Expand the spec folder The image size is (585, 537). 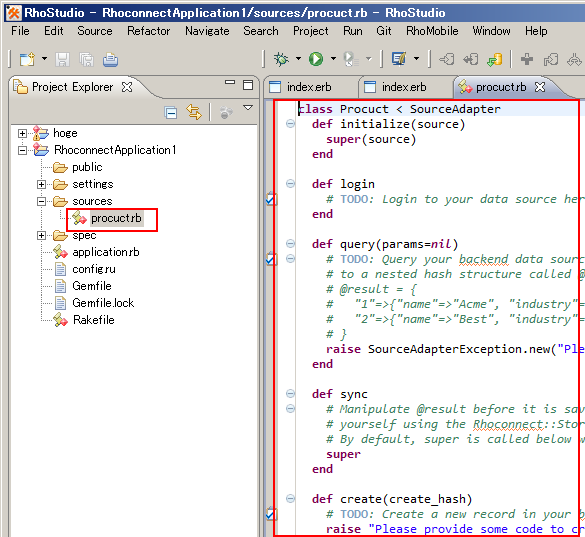coord(41,235)
